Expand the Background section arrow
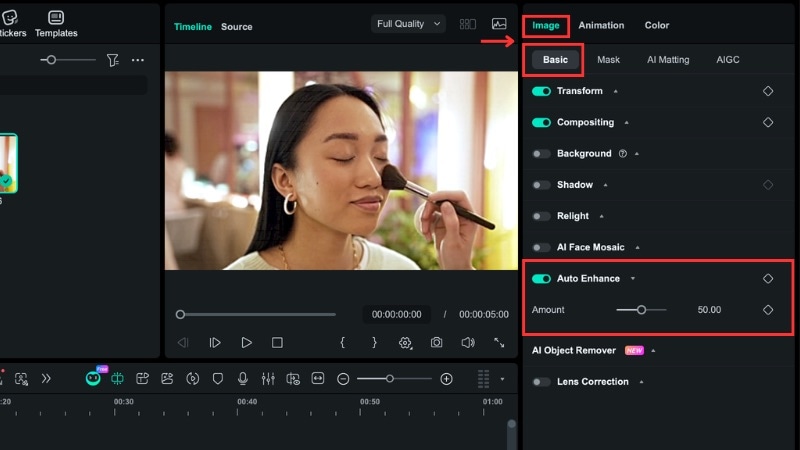Screen dimensions: 800x450 tap(637, 154)
